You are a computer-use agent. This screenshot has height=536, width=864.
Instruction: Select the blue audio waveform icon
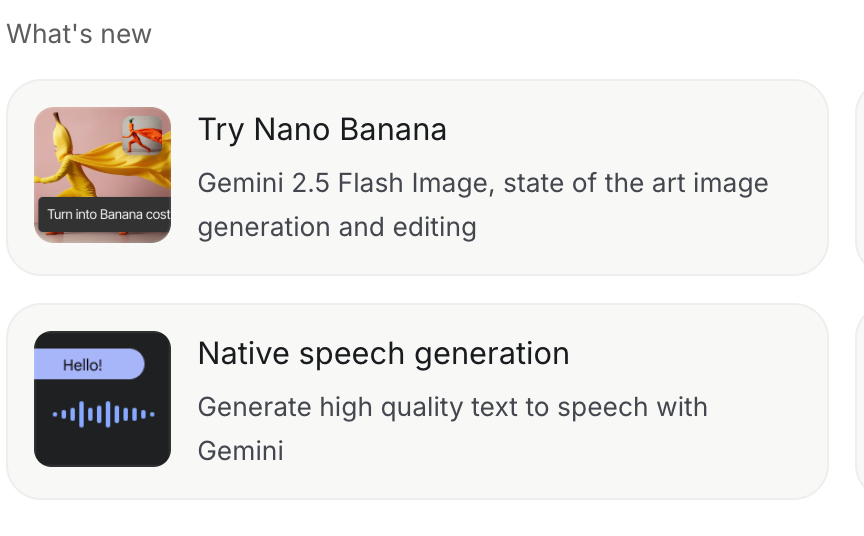coord(104,414)
